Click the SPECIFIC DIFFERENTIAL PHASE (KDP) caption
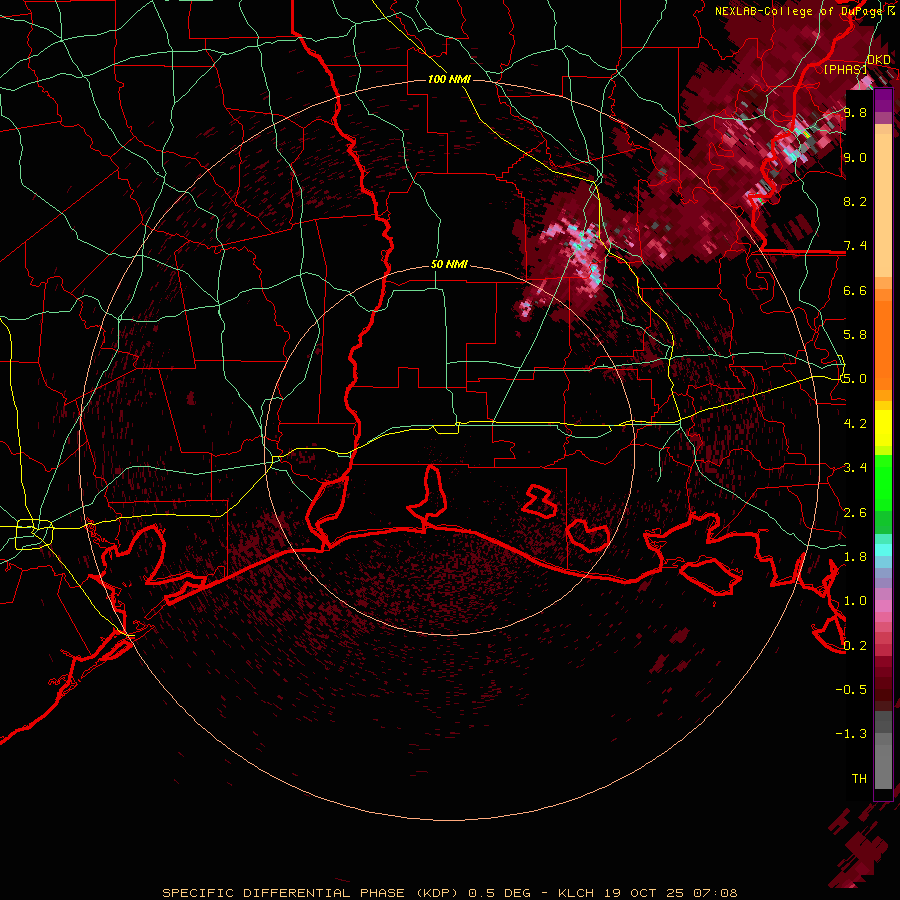This screenshot has width=900, height=900. 312,893
